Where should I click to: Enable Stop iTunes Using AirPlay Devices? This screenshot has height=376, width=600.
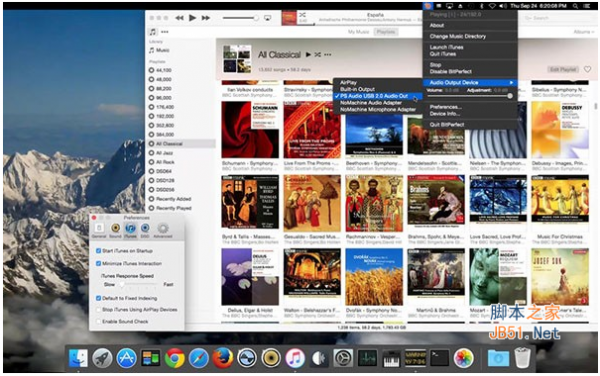(98, 309)
